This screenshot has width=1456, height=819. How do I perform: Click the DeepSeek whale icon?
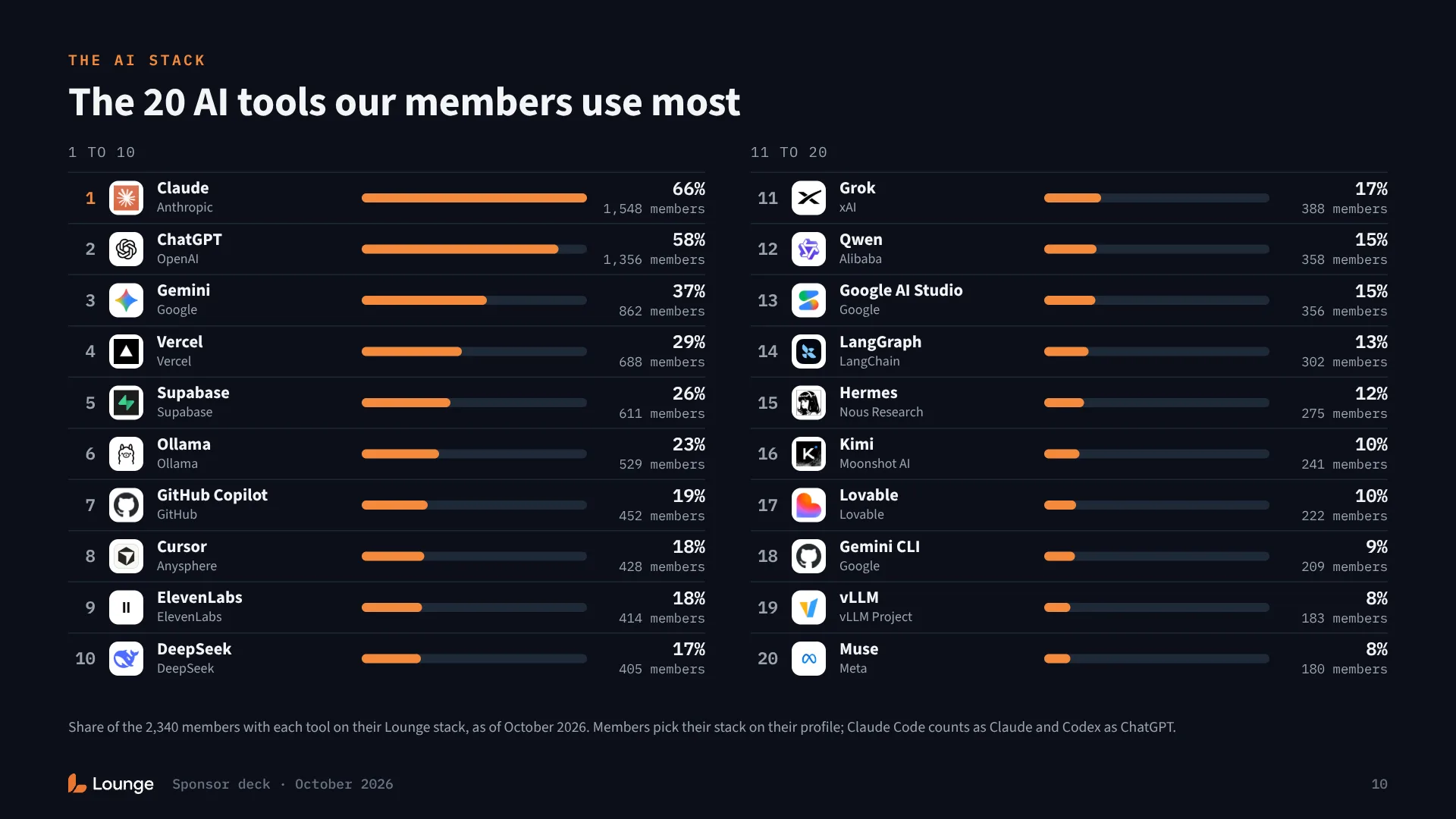click(126, 658)
